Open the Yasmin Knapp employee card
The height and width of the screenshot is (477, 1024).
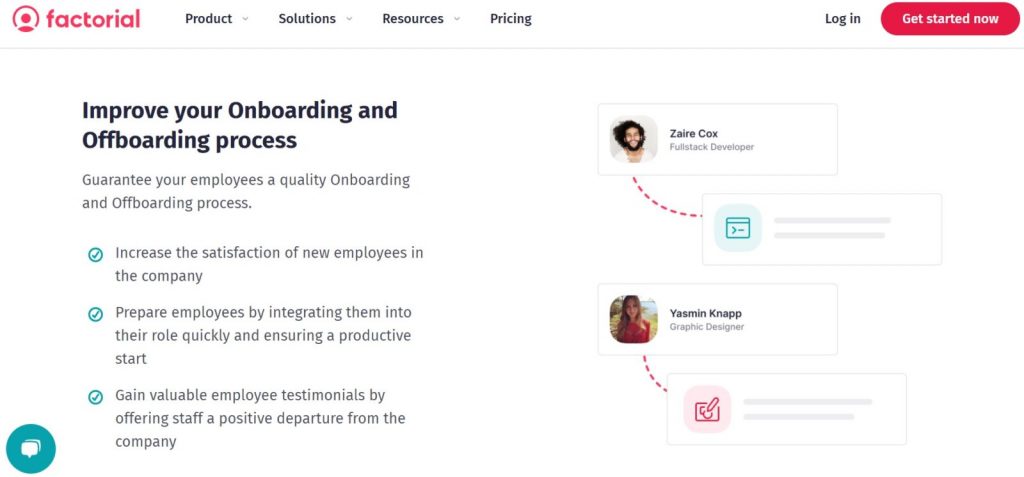(x=718, y=320)
